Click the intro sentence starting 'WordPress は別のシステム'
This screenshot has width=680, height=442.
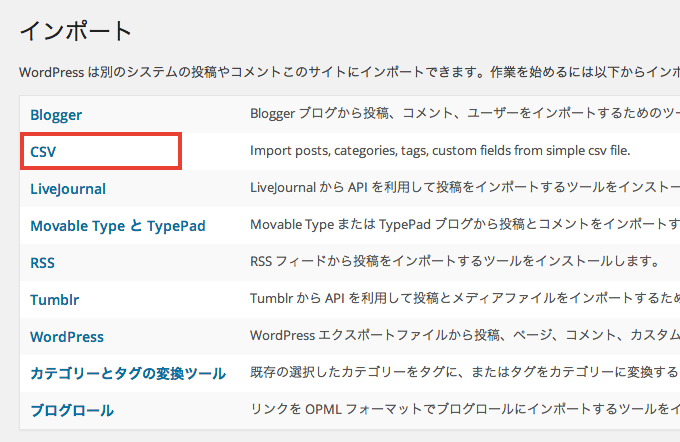pyautogui.click(x=350, y=72)
